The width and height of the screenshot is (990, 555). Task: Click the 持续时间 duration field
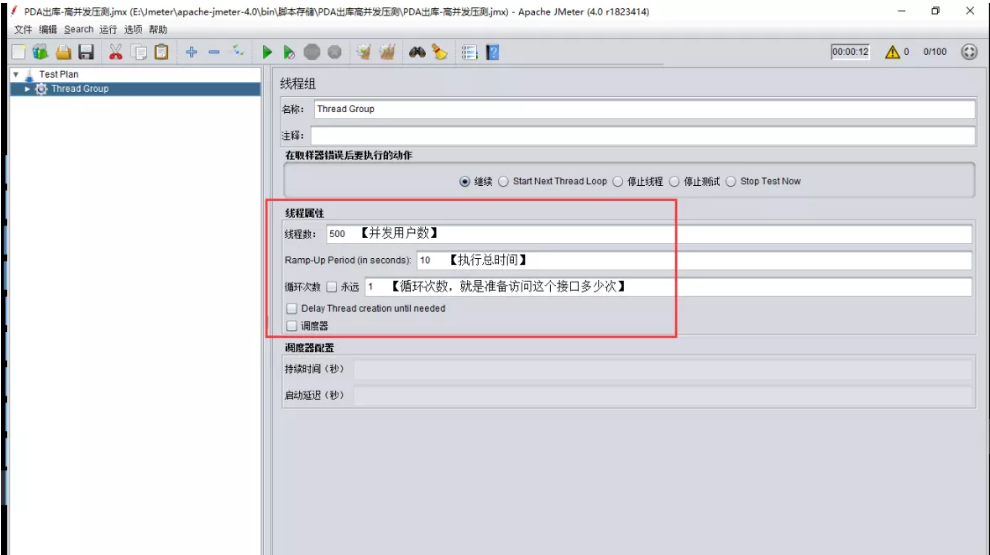[x=663, y=369]
